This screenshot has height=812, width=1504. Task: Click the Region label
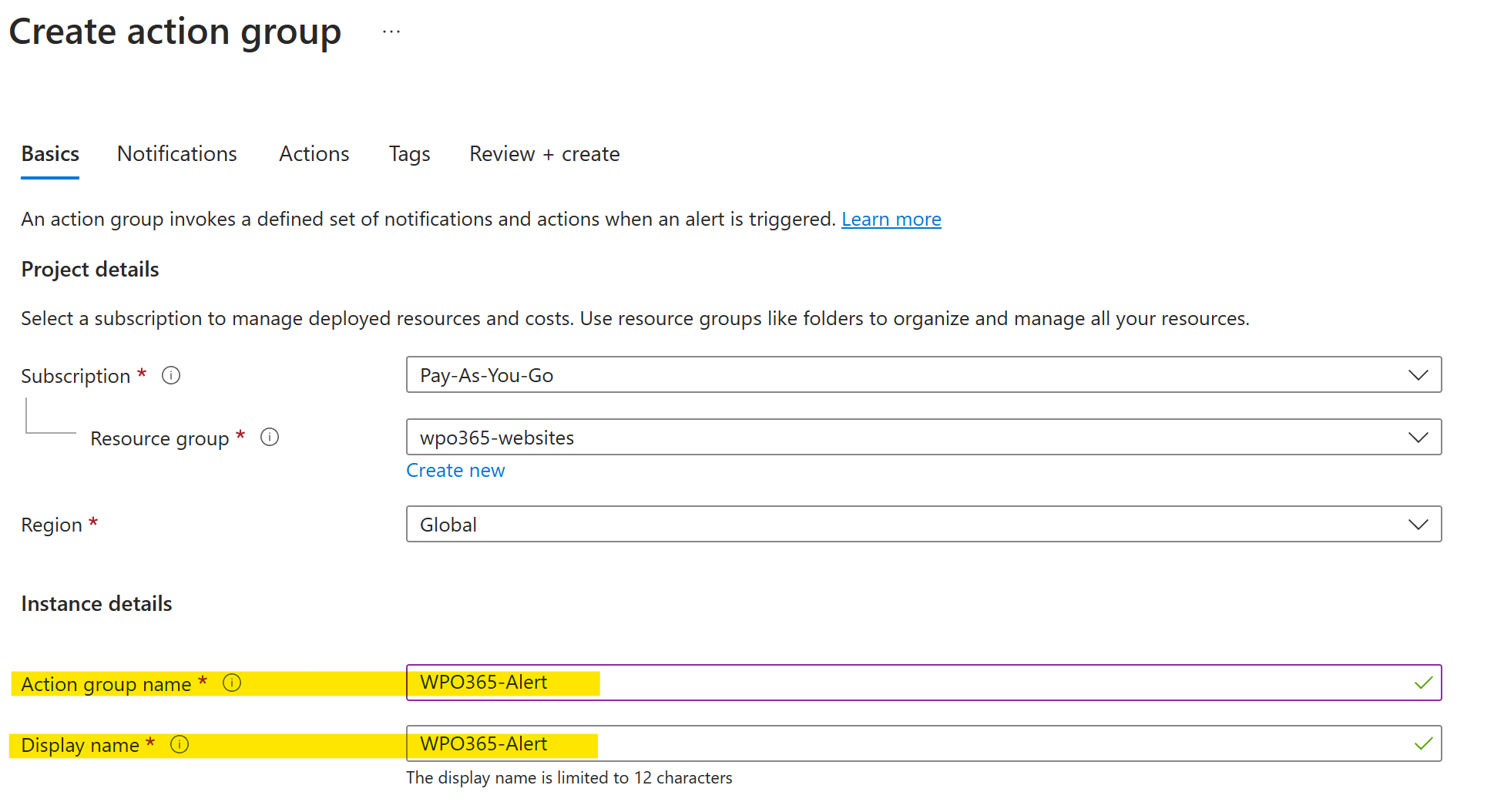[52, 525]
